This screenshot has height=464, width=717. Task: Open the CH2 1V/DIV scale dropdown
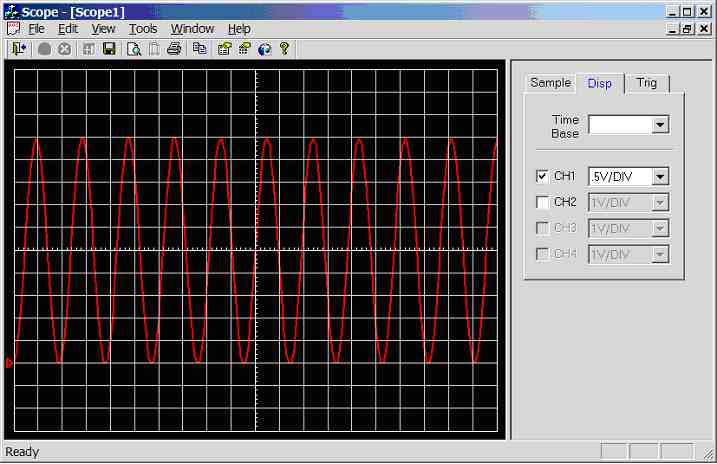point(660,203)
